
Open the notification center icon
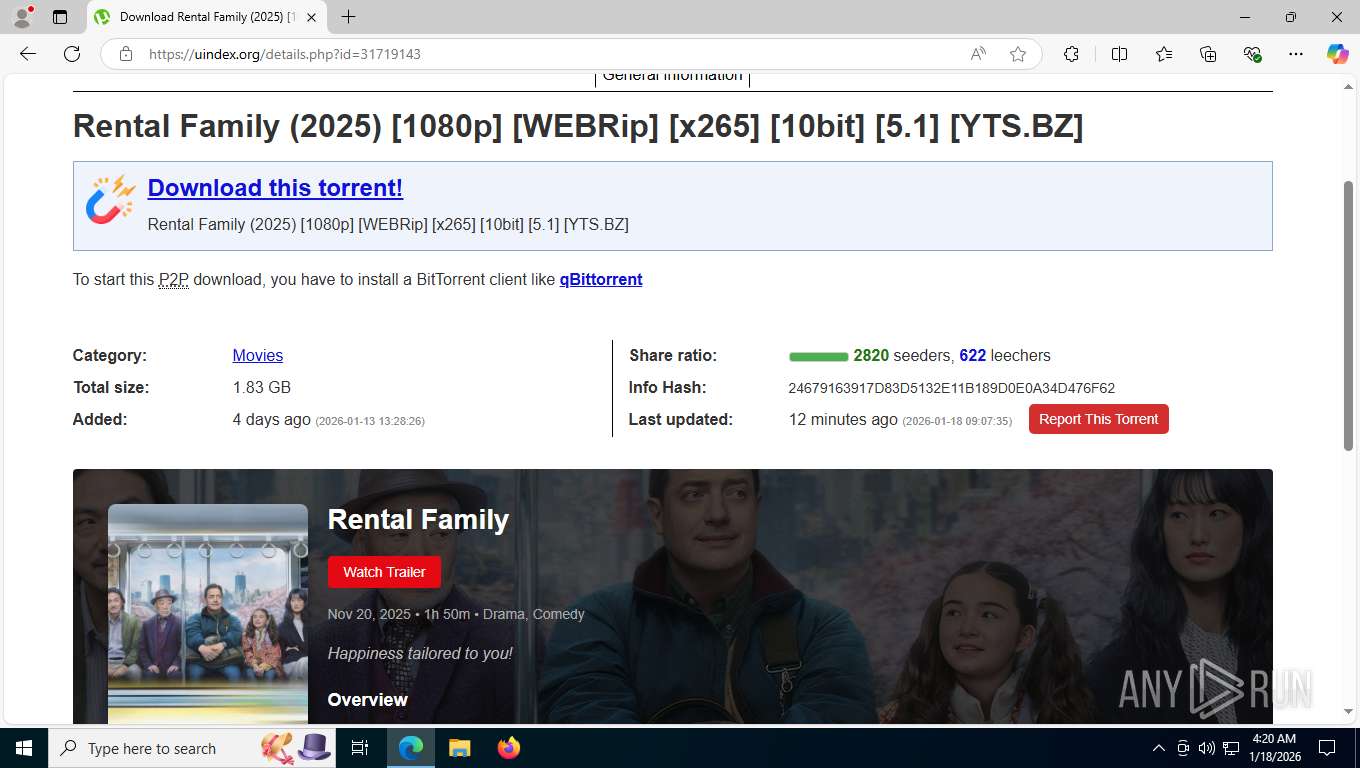[x=1327, y=748]
